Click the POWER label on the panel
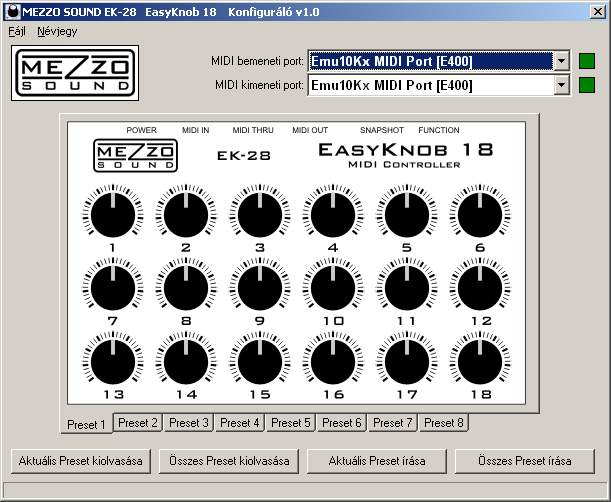Screen dimensions: 611x502 141,130
